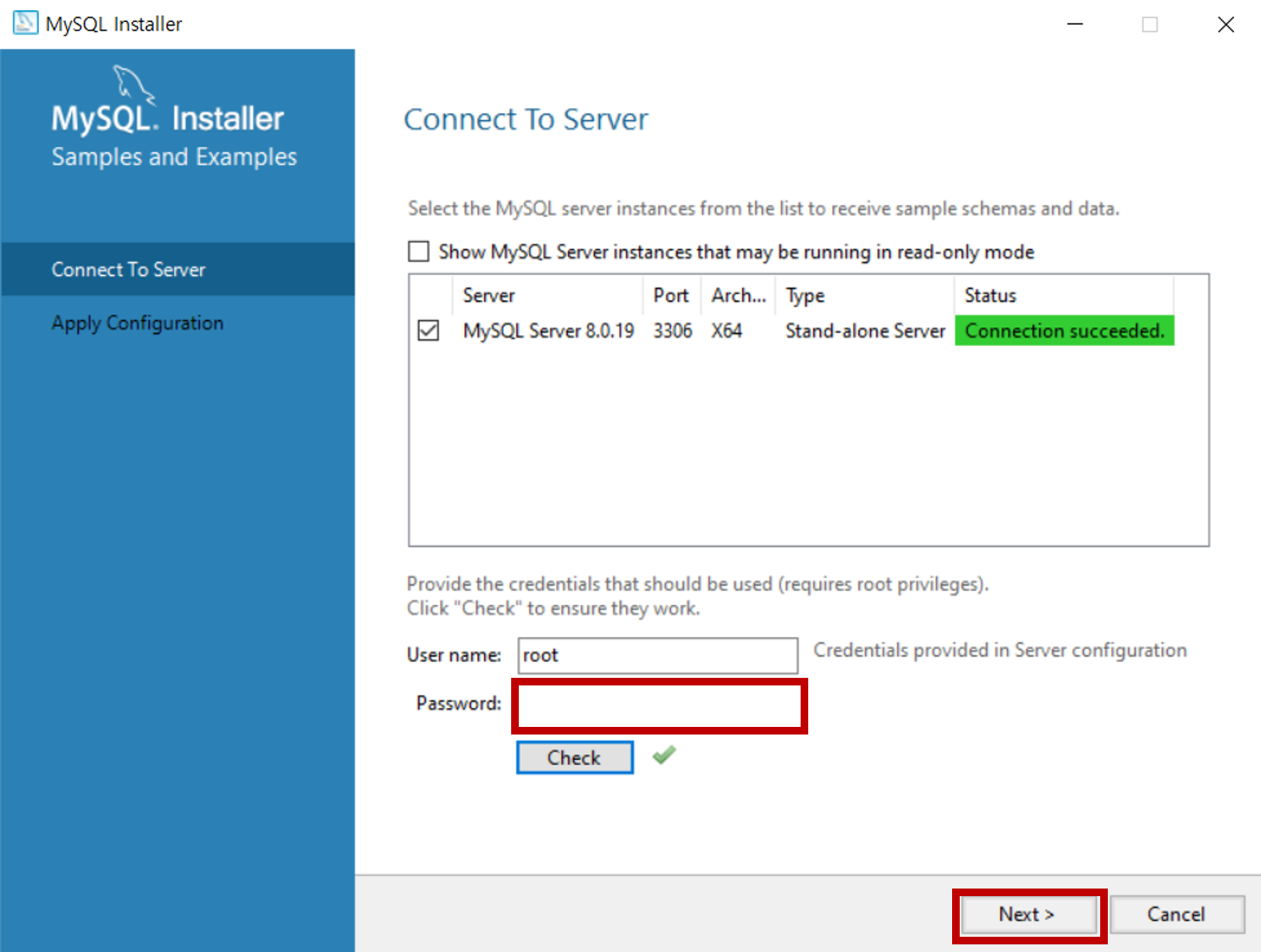Click the Server column header
Viewport: 1261px width, 952px height.
click(548, 295)
